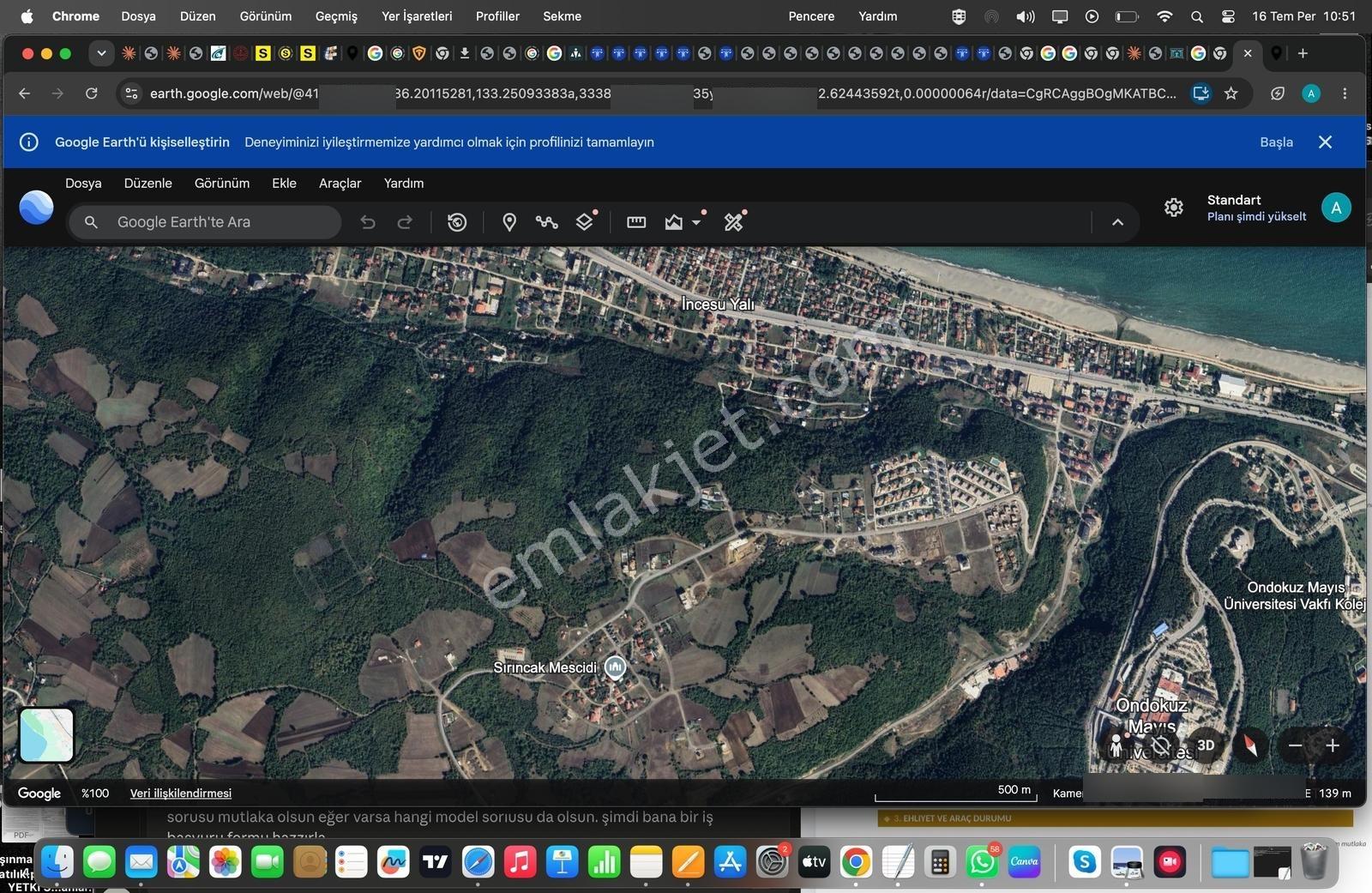Select the draw path or polygon tool
The height and width of the screenshot is (893, 1372).
[546, 222]
